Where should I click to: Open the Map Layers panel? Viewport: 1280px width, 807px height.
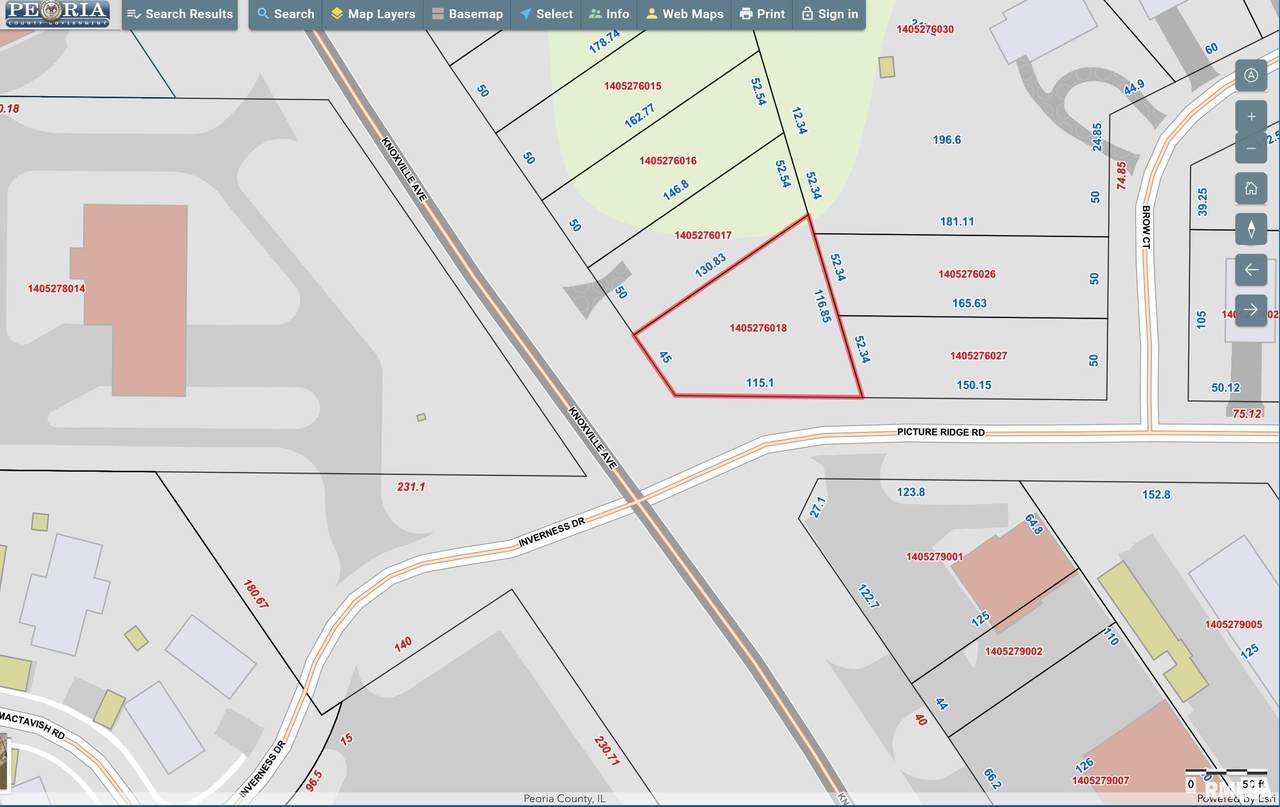pos(372,14)
